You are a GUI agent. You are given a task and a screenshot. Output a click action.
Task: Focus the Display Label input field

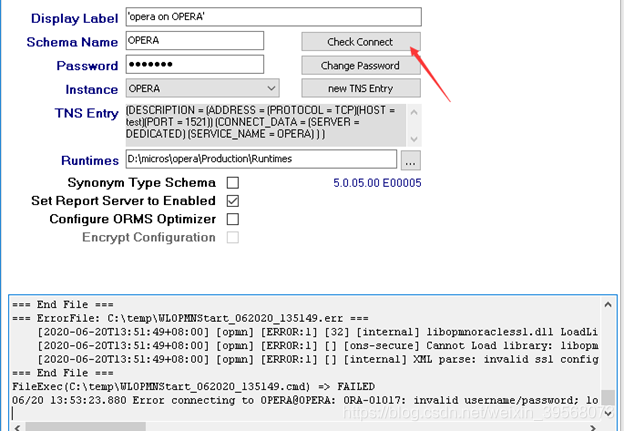pyautogui.click(x=273, y=17)
